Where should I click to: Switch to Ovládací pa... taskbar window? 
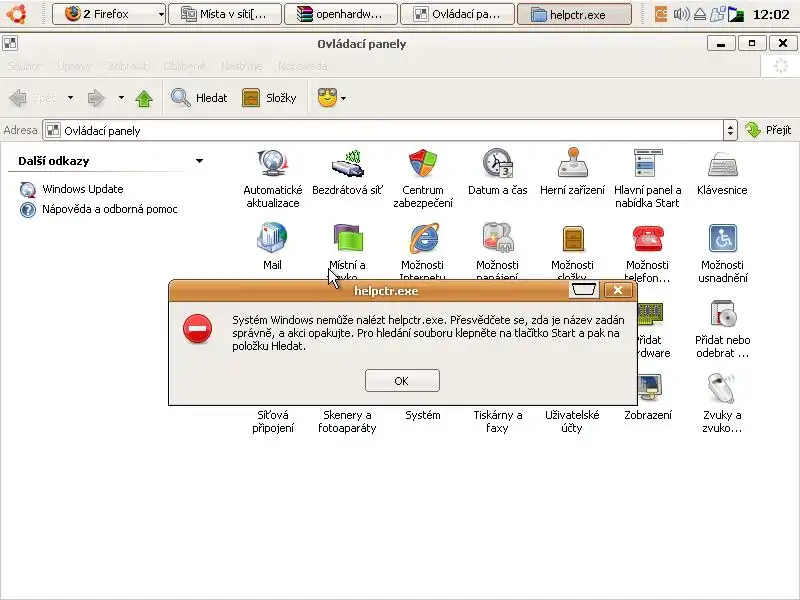(457, 14)
